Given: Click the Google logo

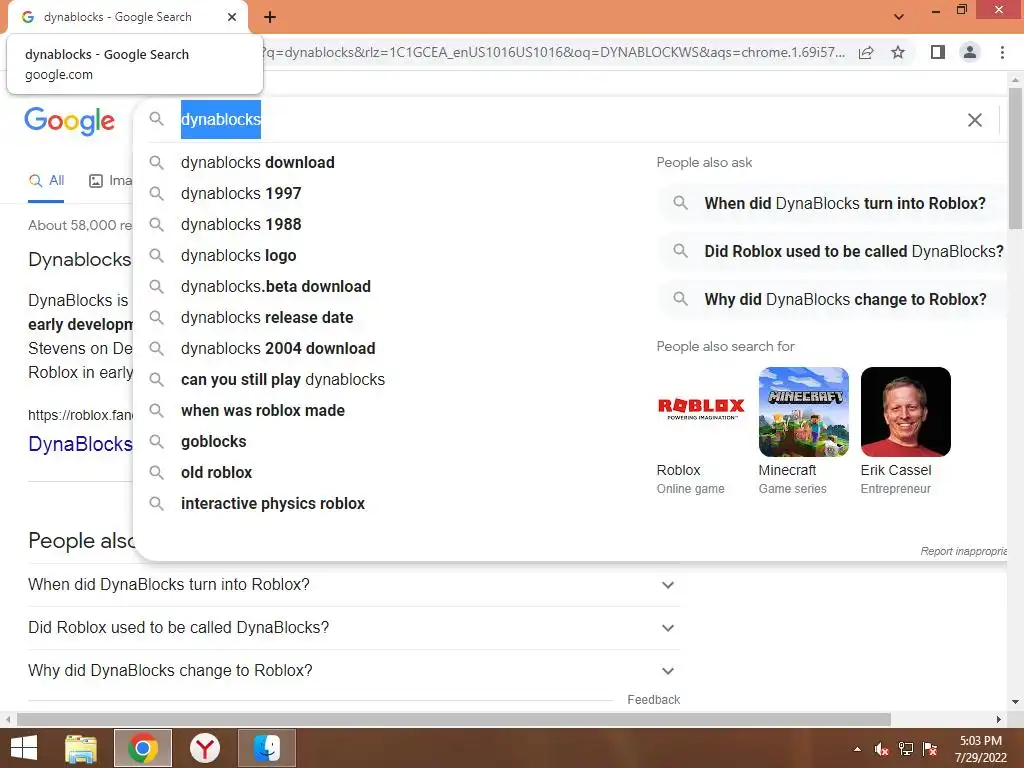Looking at the screenshot, I should coord(69,121).
